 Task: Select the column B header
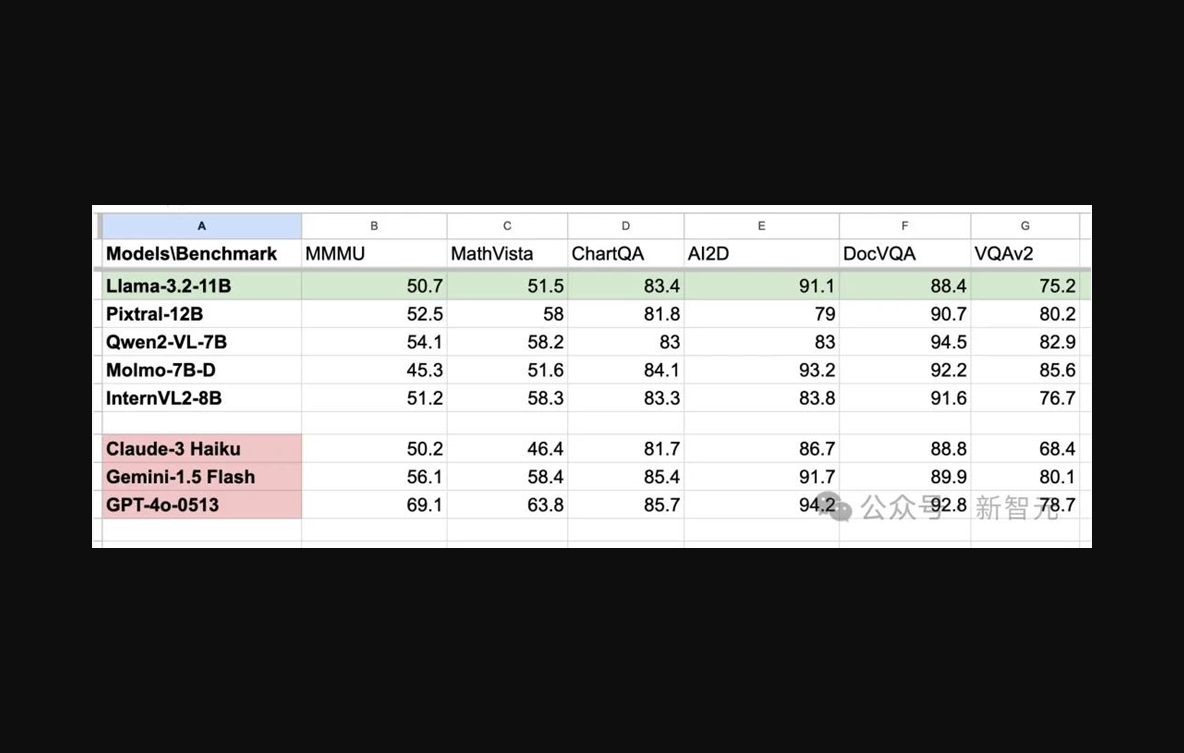(x=374, y=226)
